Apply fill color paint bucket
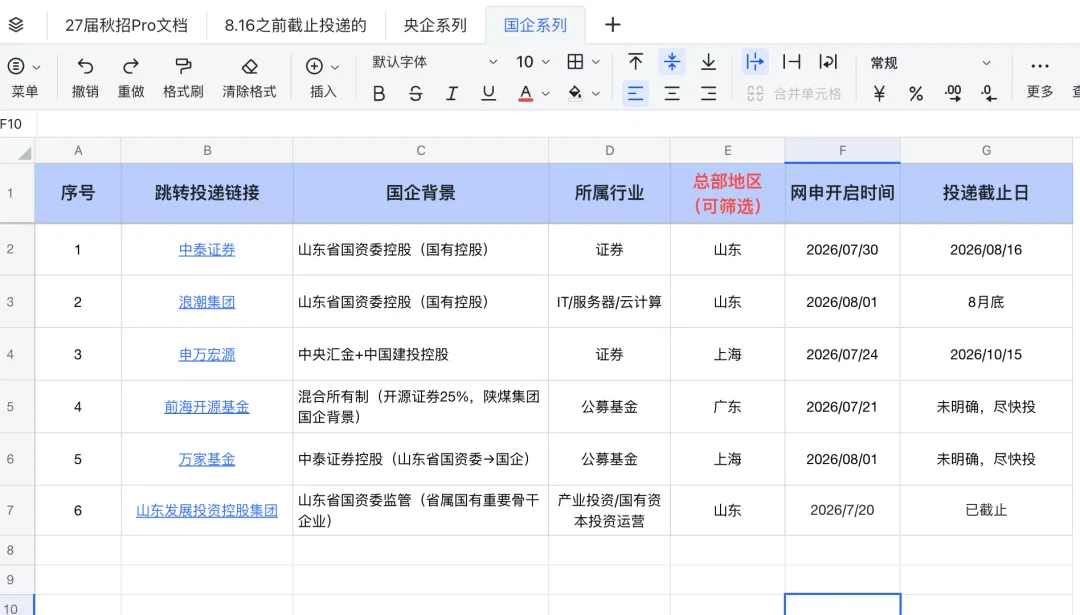Viewport: 1080px width, 615px height. [575, 94]
